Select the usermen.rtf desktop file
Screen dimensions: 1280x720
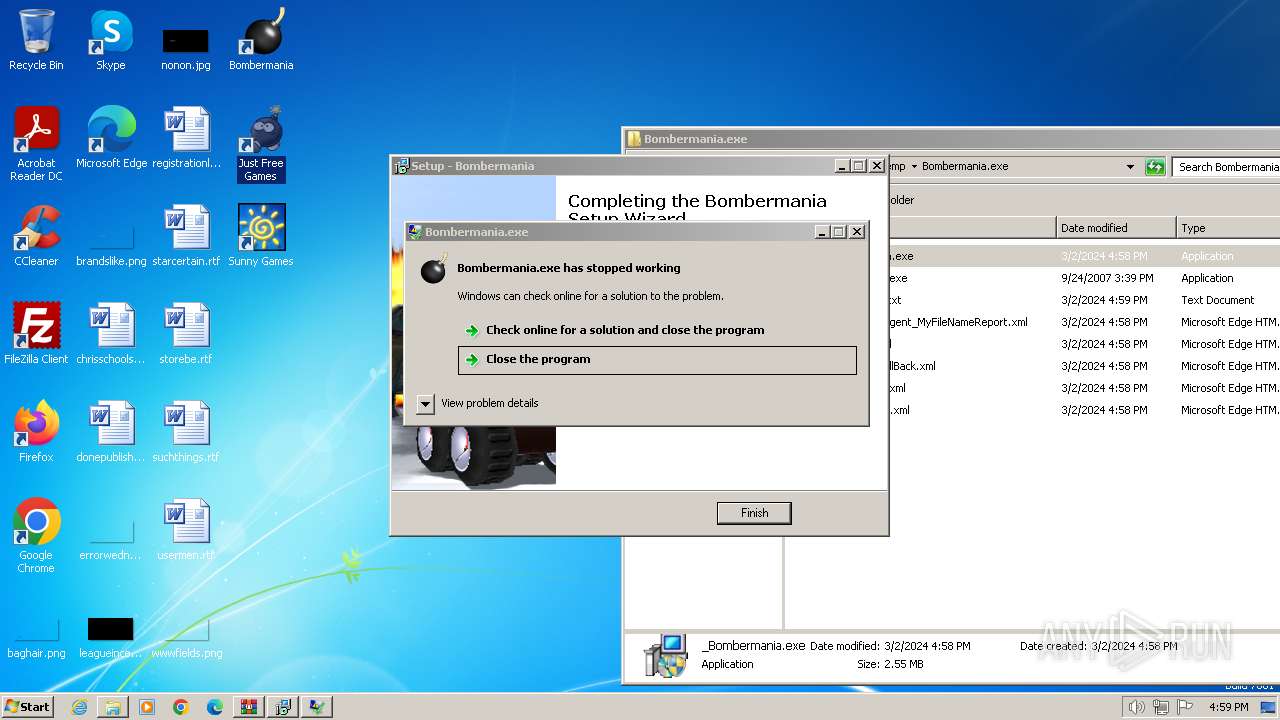pos(186,530)
